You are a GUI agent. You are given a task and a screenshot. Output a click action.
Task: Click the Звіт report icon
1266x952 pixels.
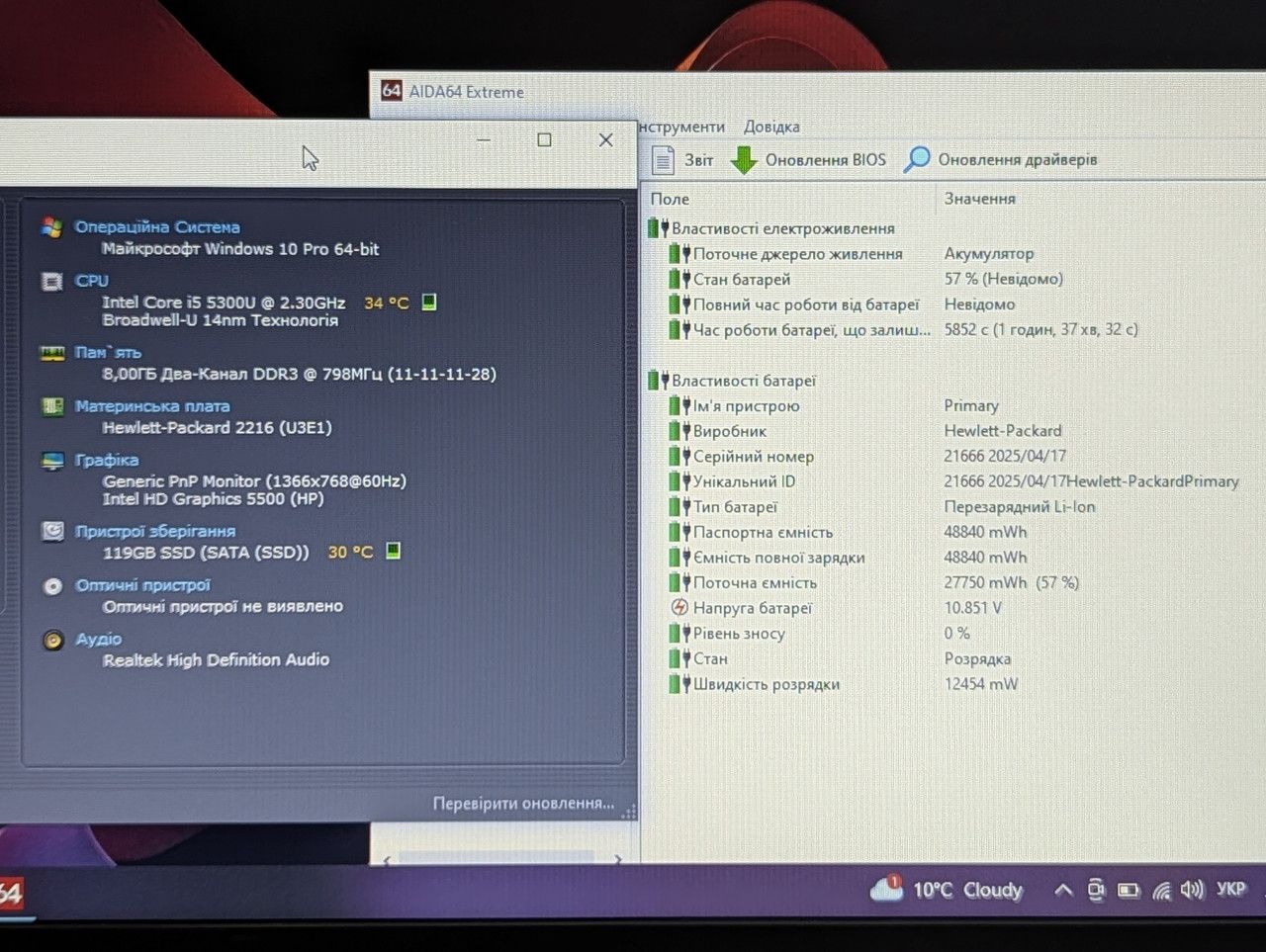(664, 159)
